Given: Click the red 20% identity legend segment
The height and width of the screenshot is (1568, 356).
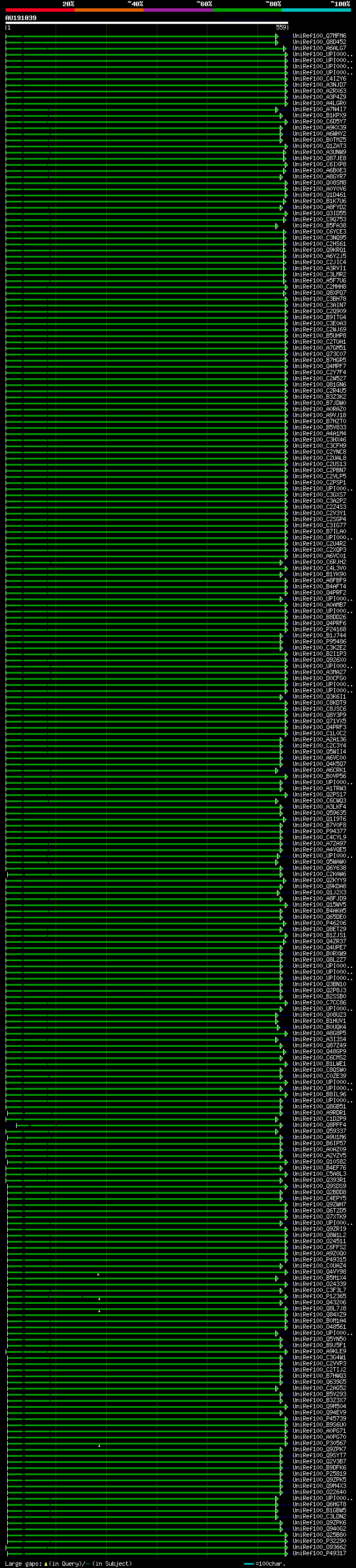Looking at the screenshot, I should coord(39,10).
